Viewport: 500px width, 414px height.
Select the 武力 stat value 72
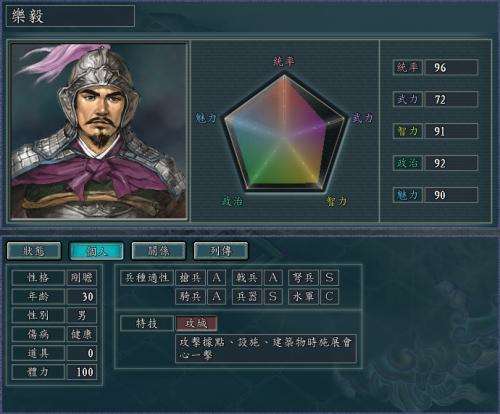coord(451,99)
